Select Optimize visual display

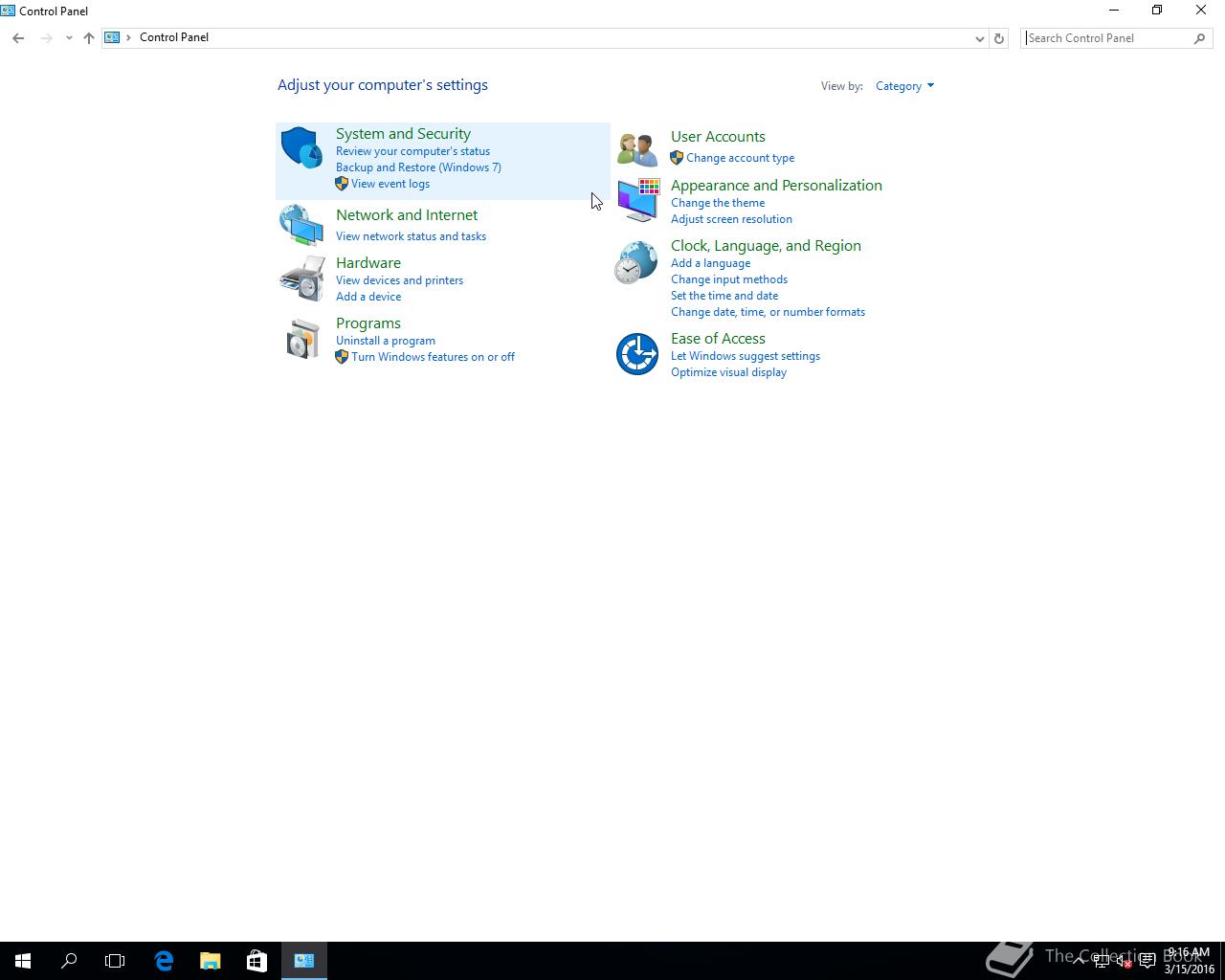tap(728, 372)
